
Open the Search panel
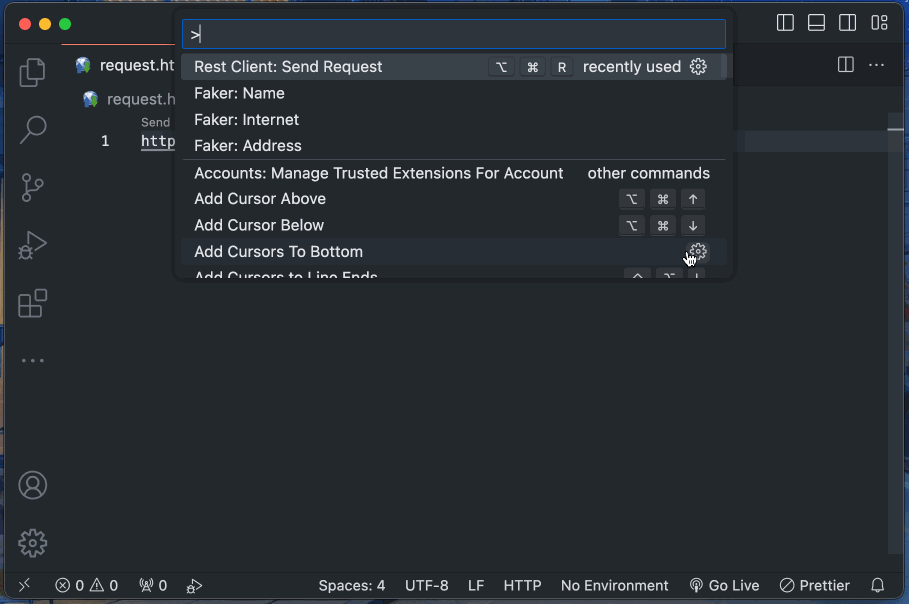[x=32, y=130]
